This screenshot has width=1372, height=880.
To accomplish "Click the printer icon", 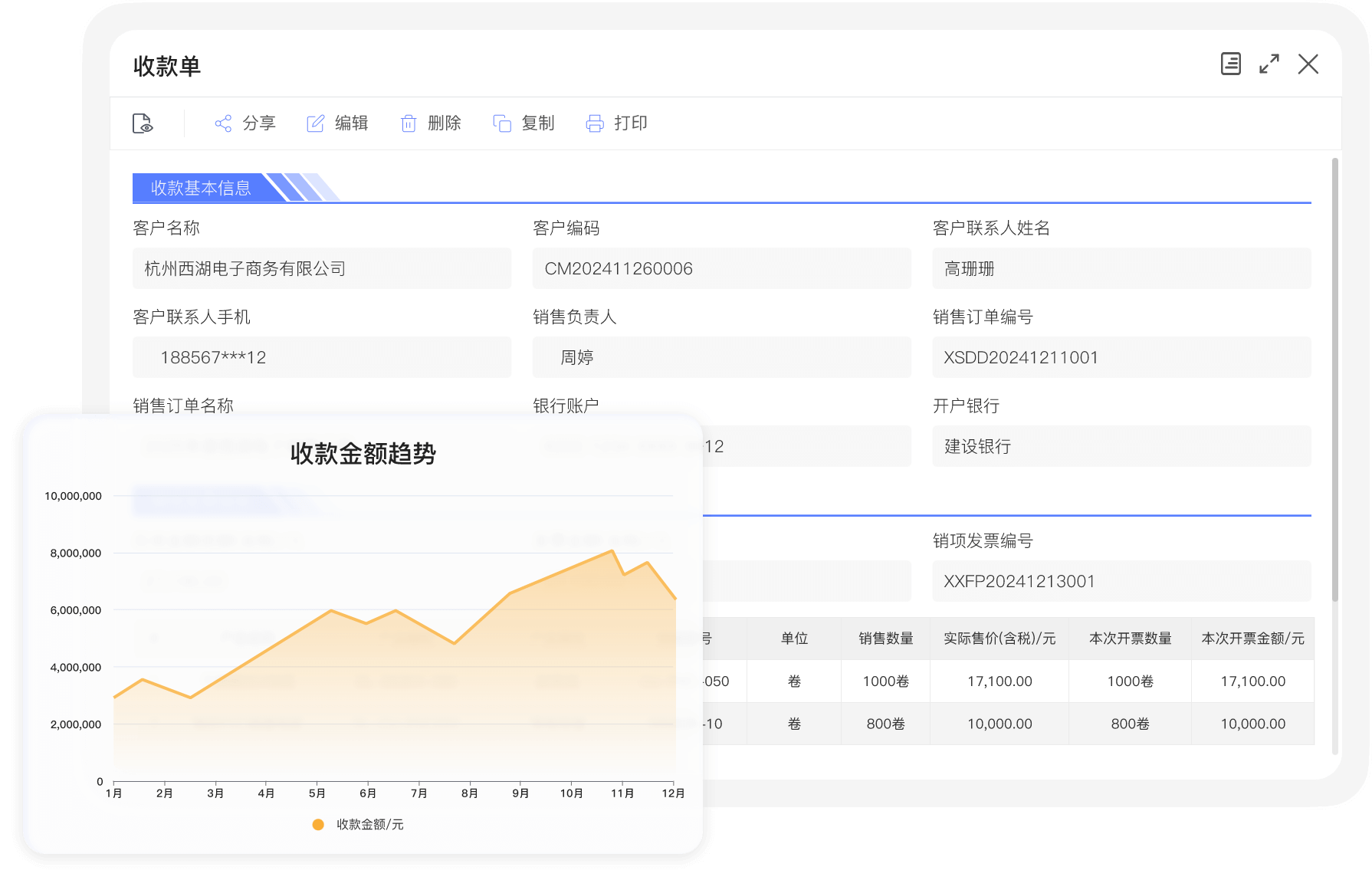I will tap(595, 123).
